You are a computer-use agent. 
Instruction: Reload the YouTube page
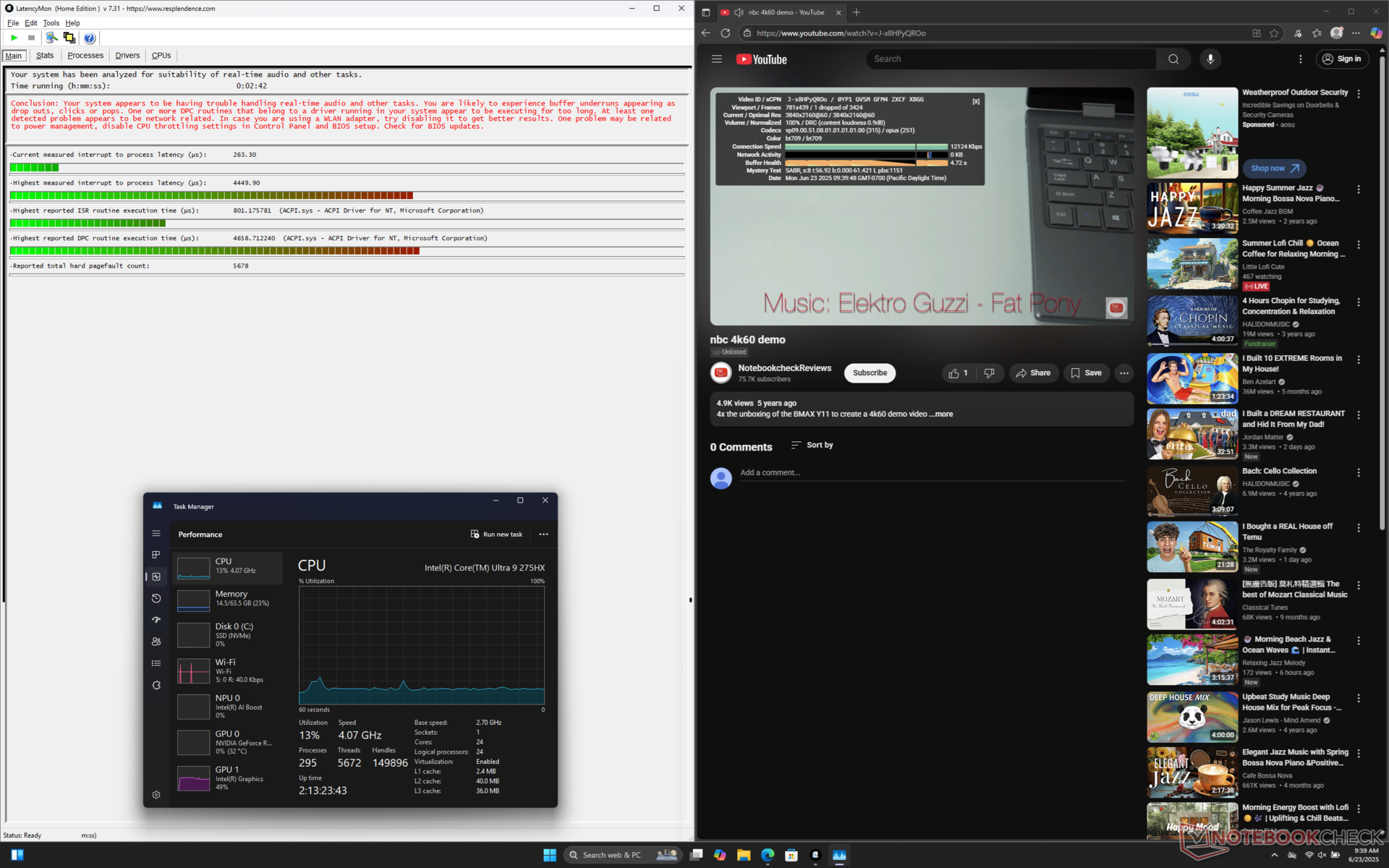coord(725,33)
